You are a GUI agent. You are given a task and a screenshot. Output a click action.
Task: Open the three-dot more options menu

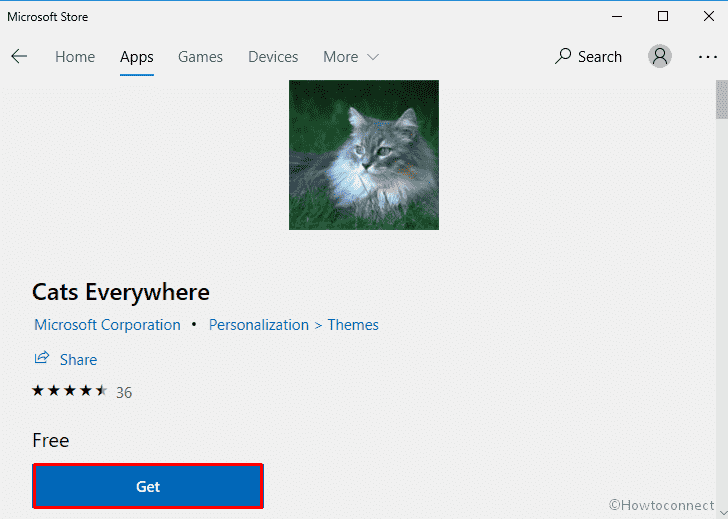(x=707, y=57)
